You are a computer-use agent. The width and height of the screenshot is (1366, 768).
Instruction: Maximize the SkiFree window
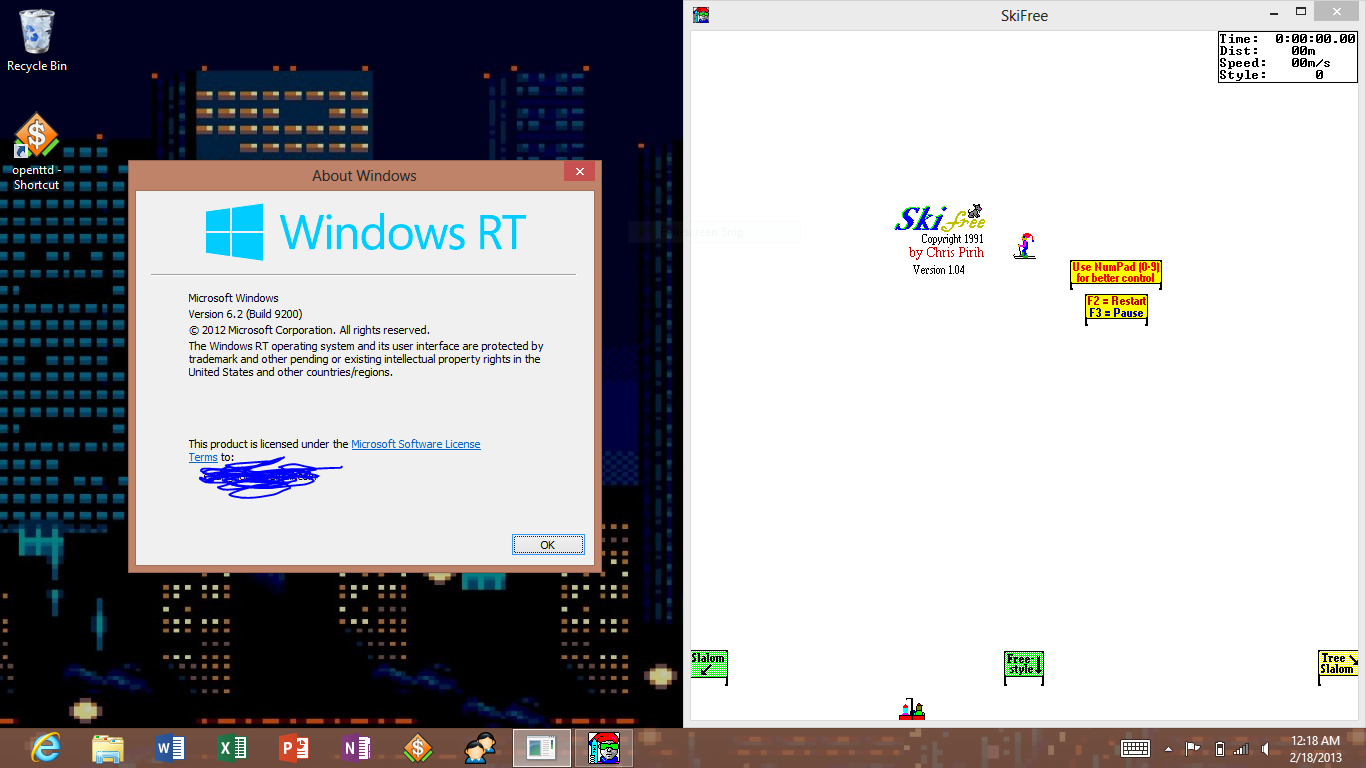tap(1301, 13)
